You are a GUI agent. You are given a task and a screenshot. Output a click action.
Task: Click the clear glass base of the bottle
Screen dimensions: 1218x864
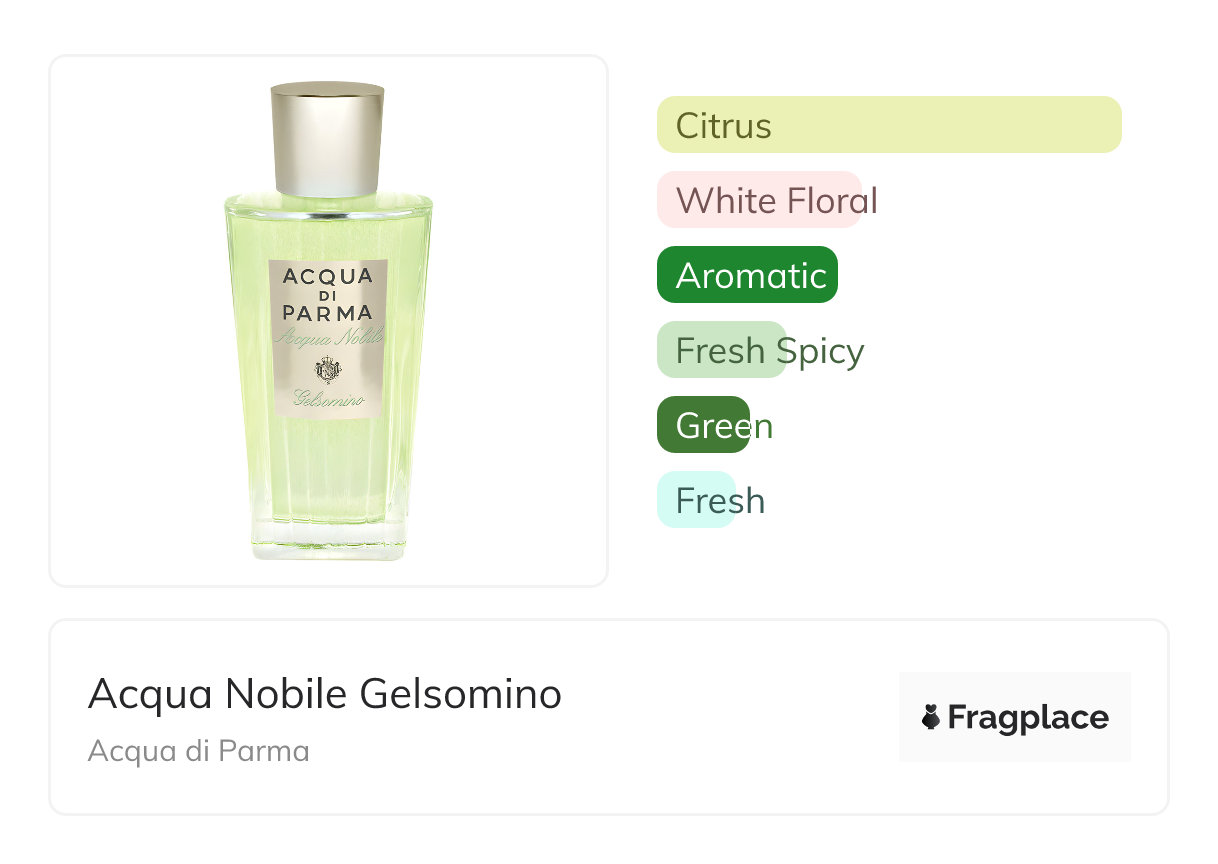click(328, 540)
